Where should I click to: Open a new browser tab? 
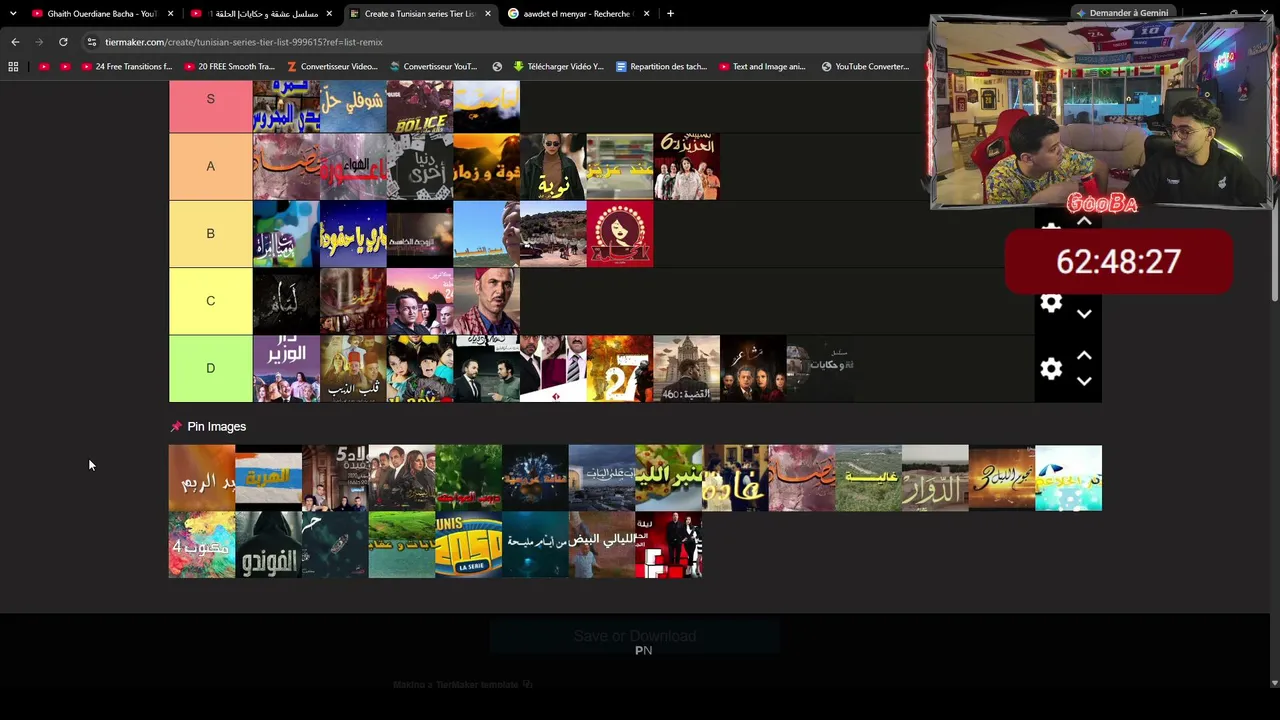(670, 14)
